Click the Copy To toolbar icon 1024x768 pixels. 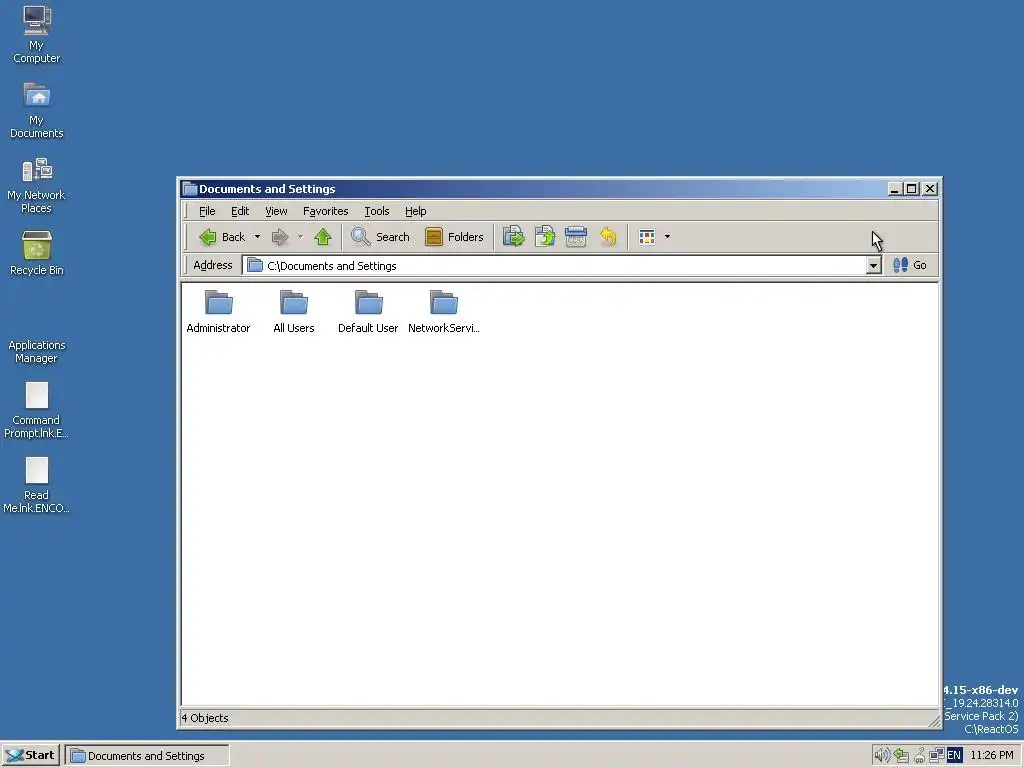545,236
